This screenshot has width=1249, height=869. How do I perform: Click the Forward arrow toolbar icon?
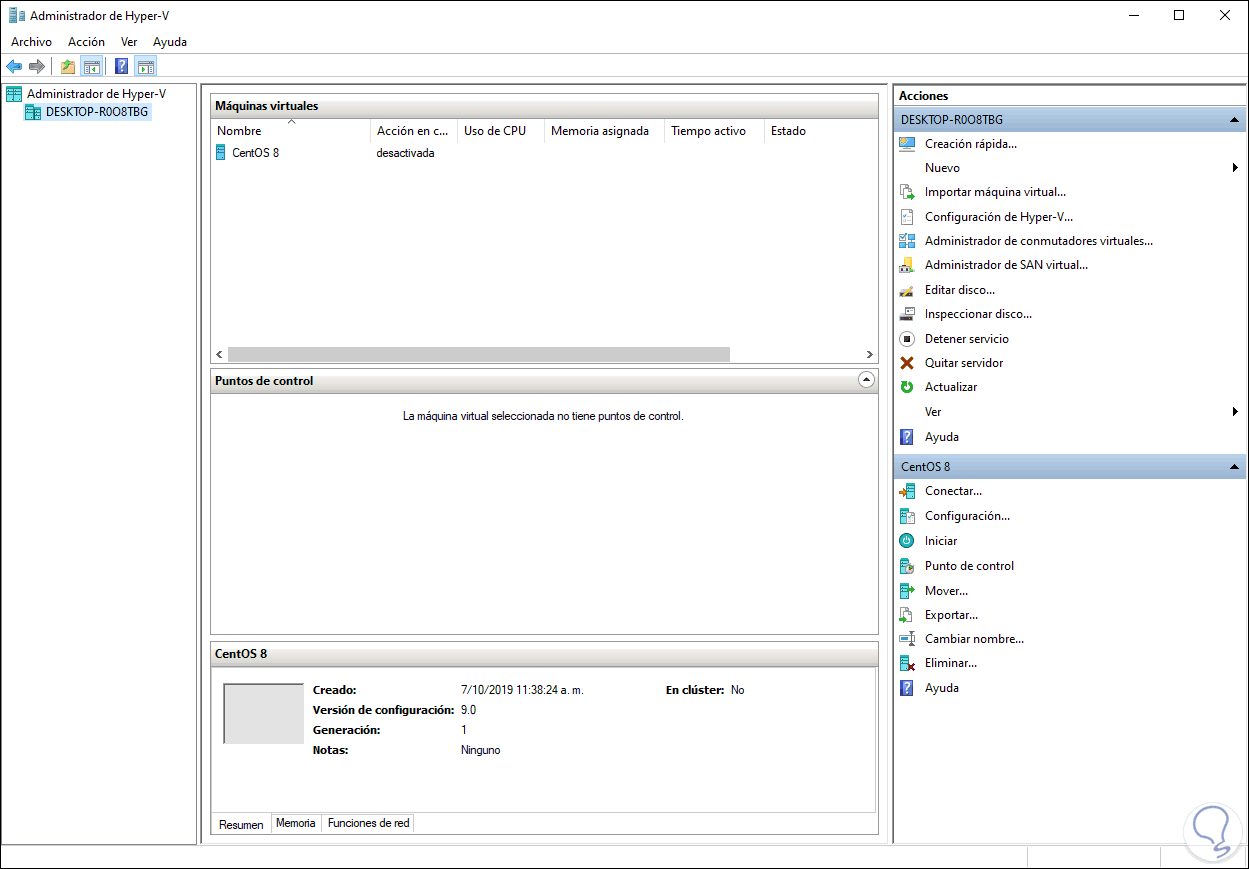[37, 67]
